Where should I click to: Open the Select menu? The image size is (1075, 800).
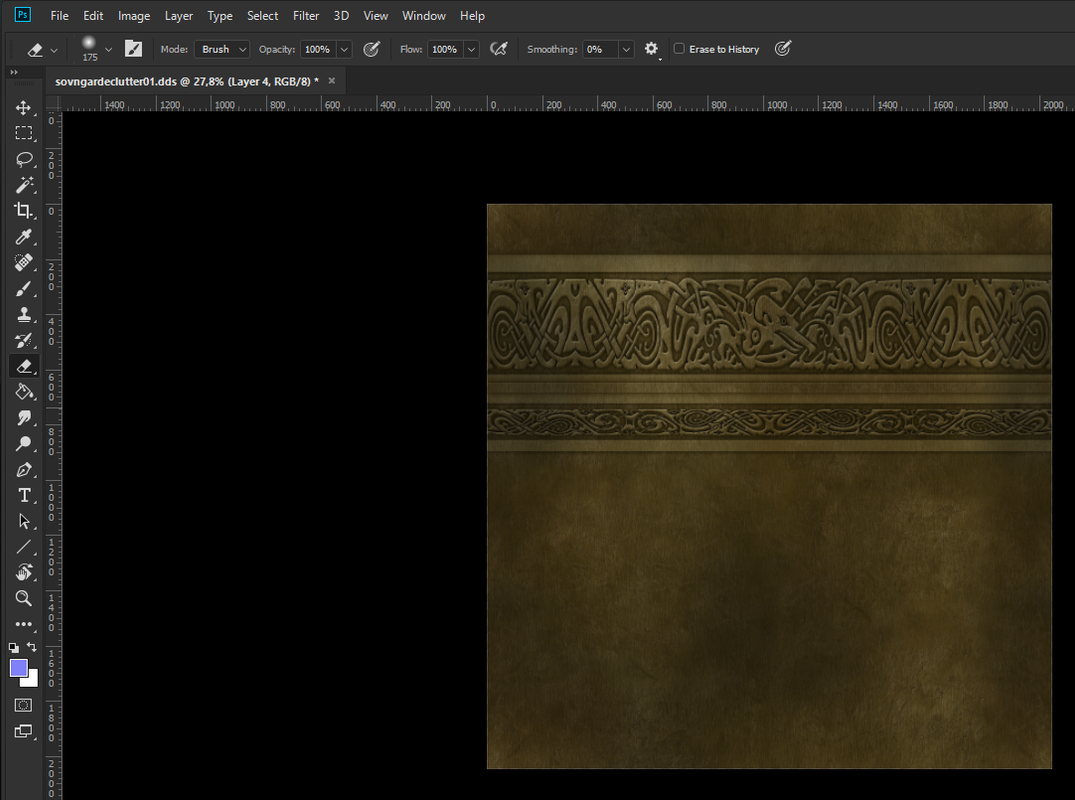pos(263,15)
